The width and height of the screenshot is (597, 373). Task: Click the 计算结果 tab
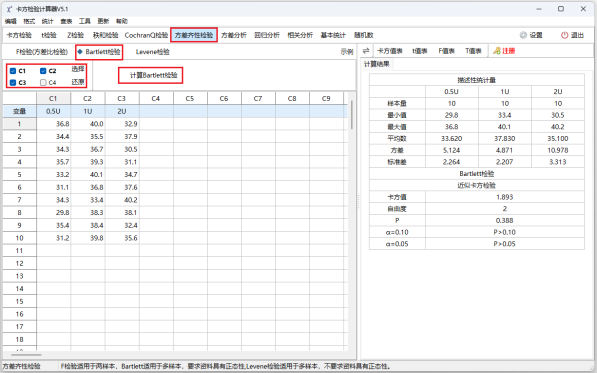click(377, 64)
